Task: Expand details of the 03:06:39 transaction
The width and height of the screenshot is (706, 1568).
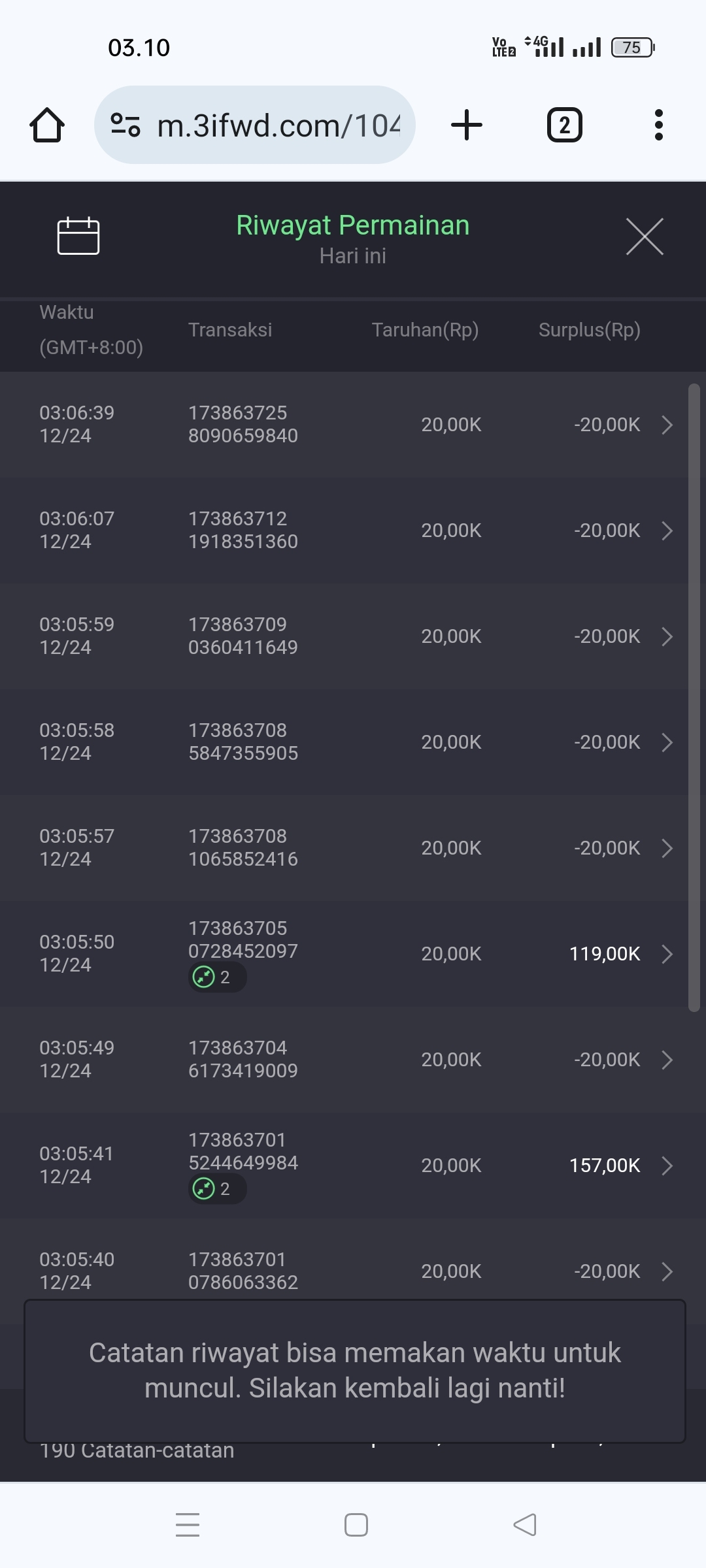Action: coord(667,425)
